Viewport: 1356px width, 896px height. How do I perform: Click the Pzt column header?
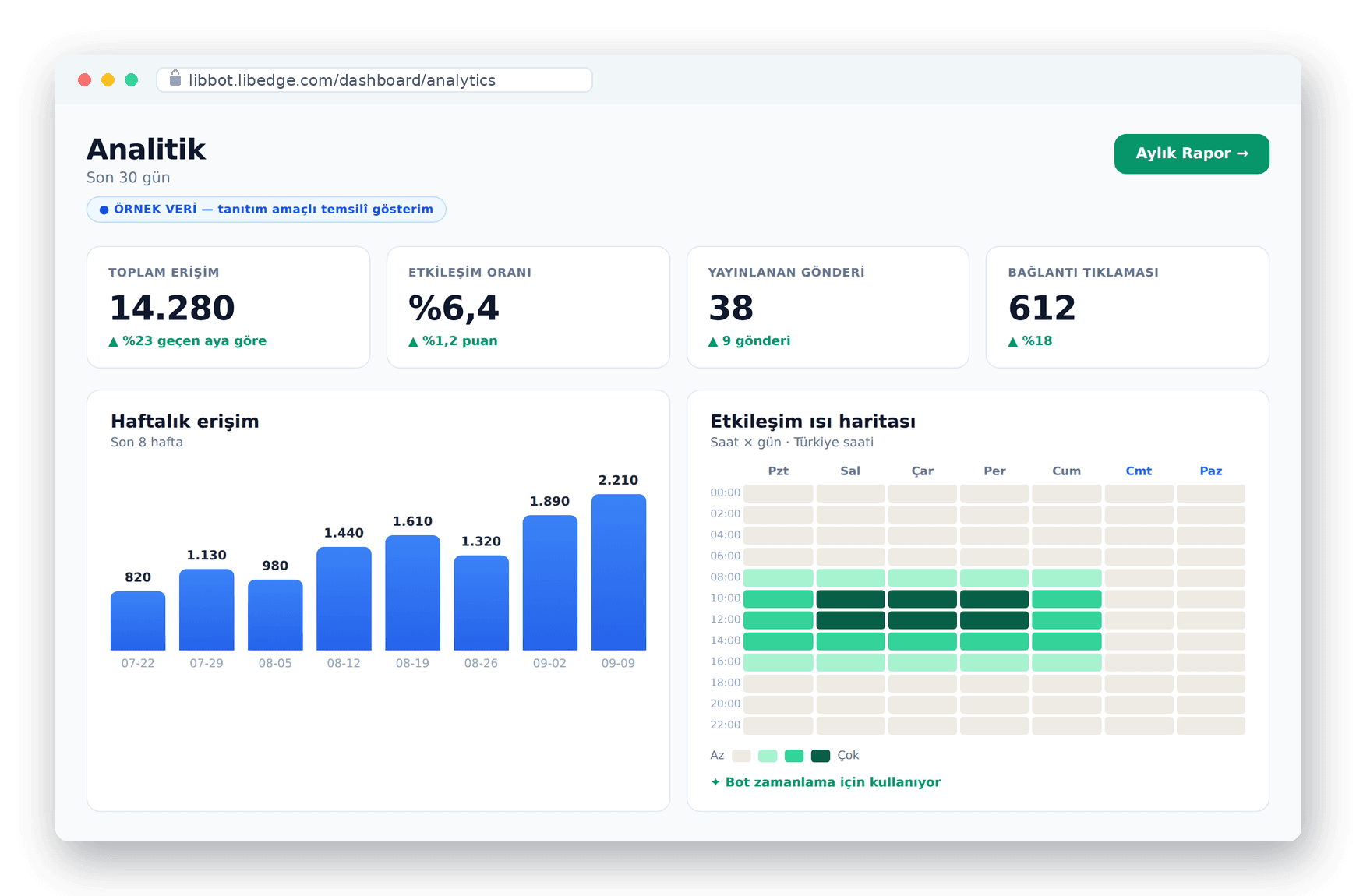[x=778, y=471]
